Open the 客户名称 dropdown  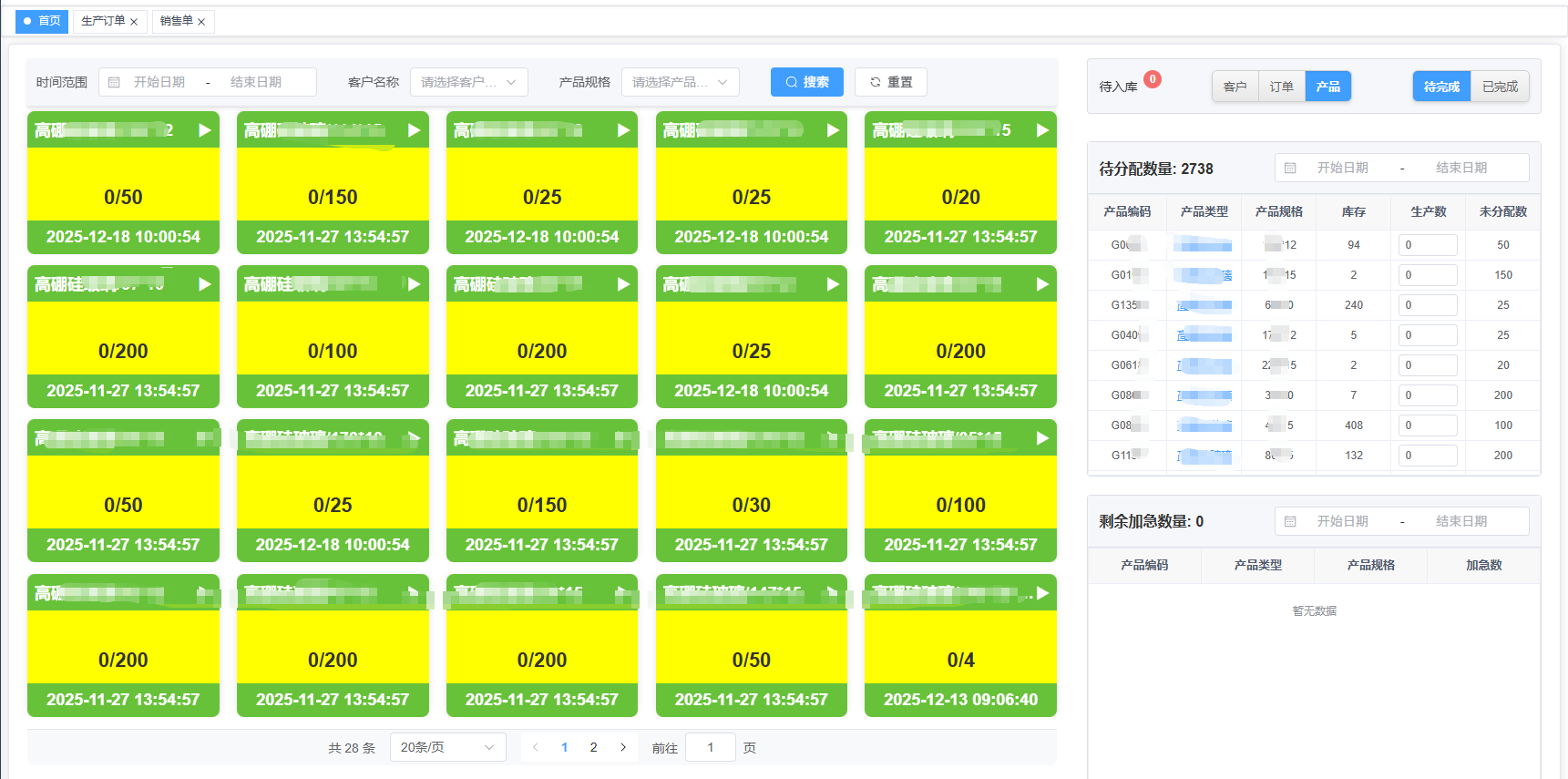pyautogui.click(x=468, y=82)
